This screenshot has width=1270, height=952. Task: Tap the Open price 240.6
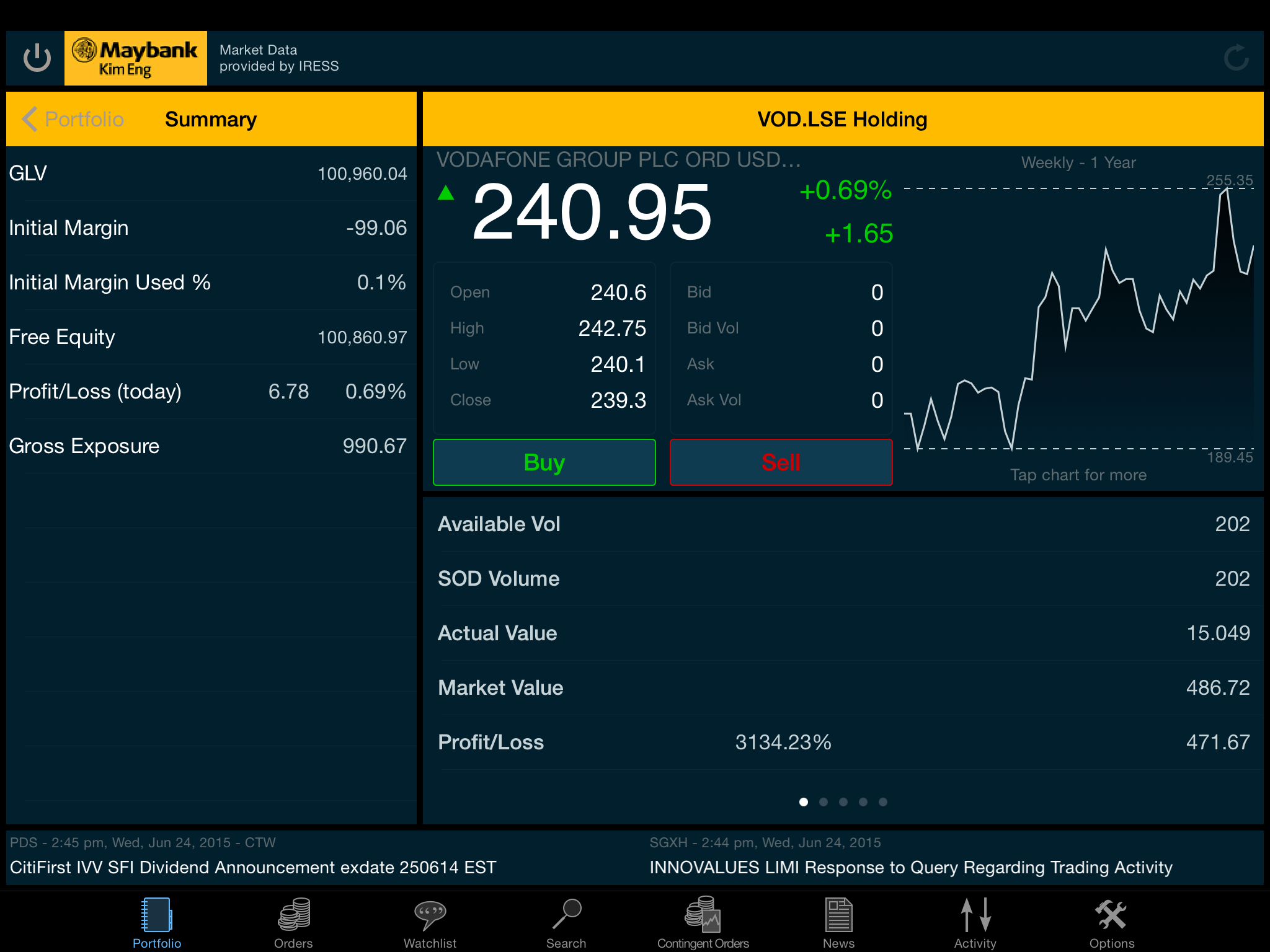click(618, 293)
